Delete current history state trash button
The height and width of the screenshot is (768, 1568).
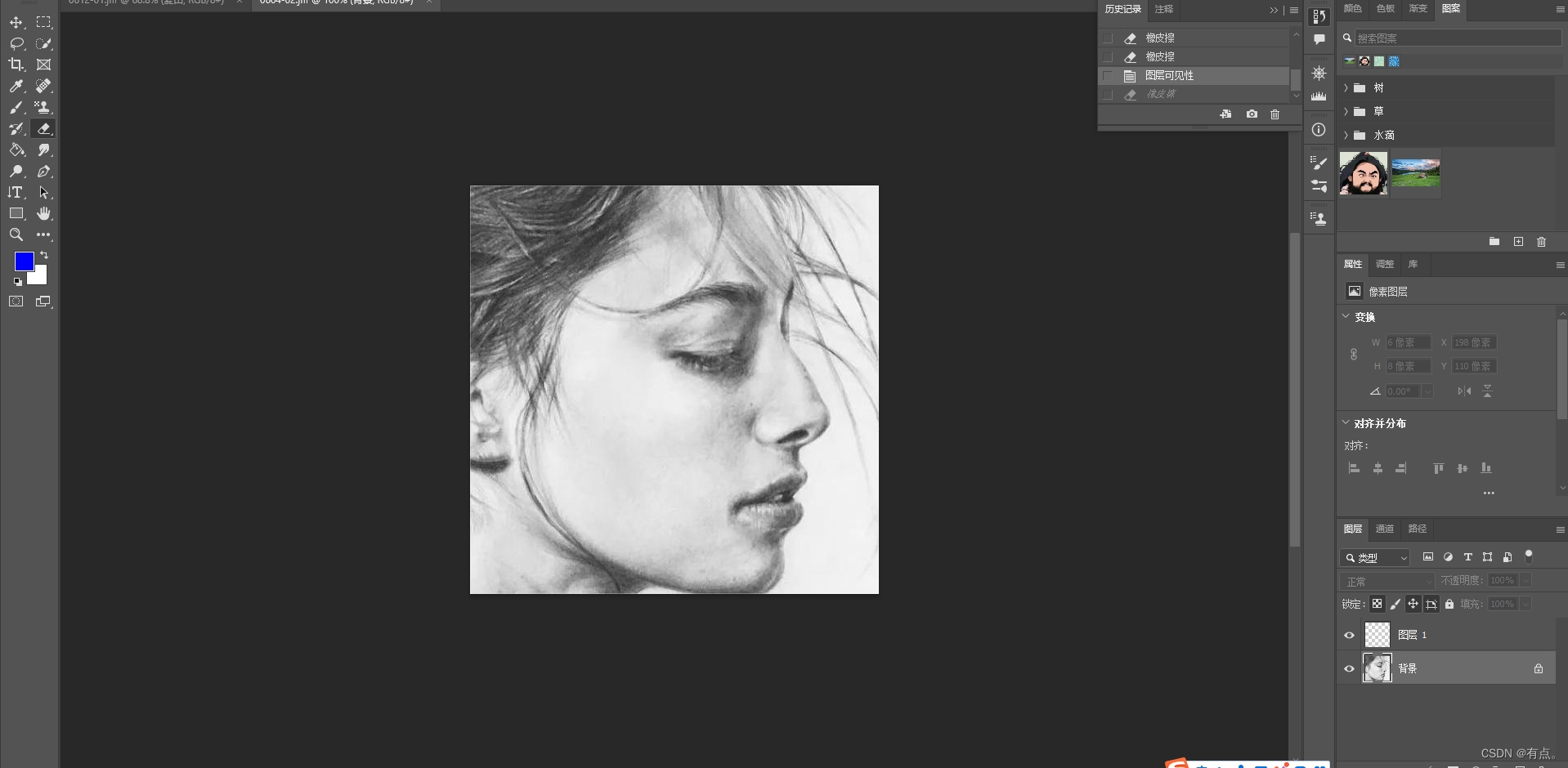coord(1275,114)
